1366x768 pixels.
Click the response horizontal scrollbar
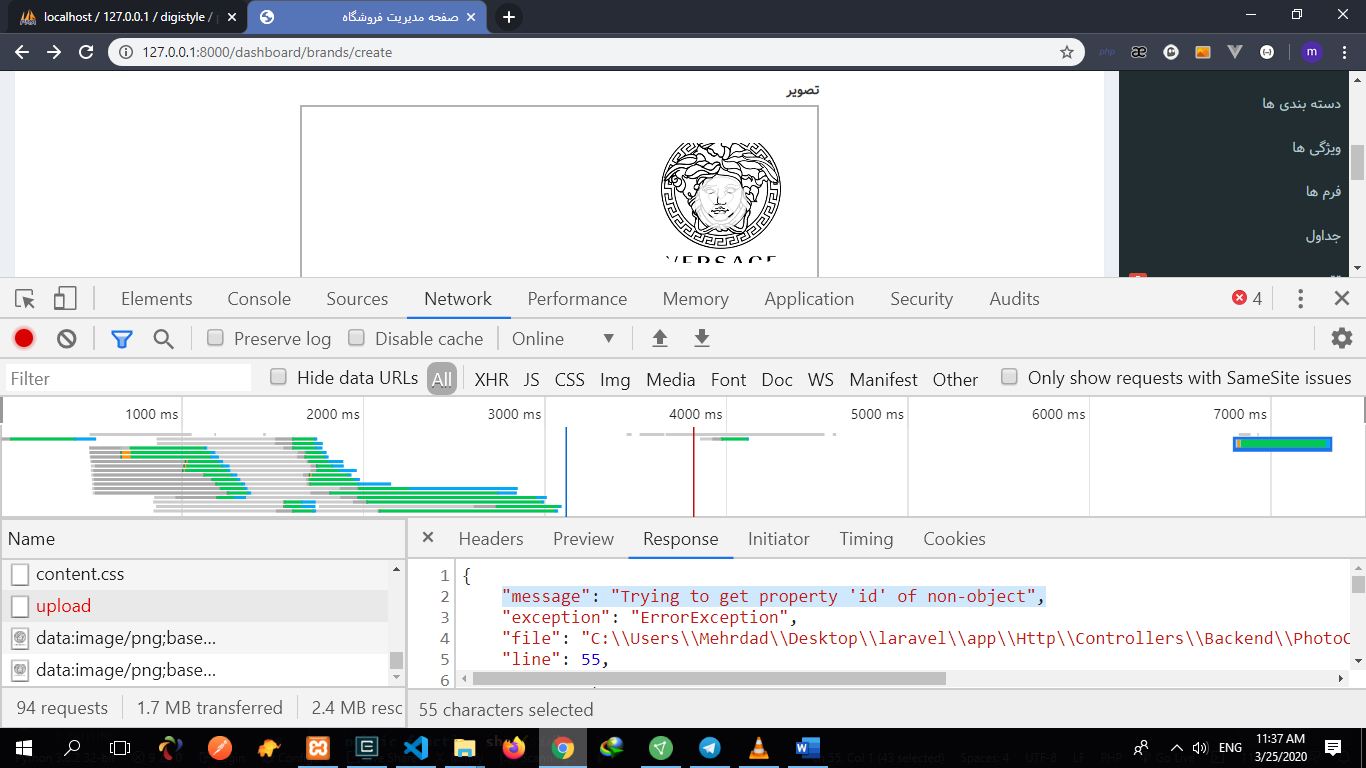(x=709, y=678)
